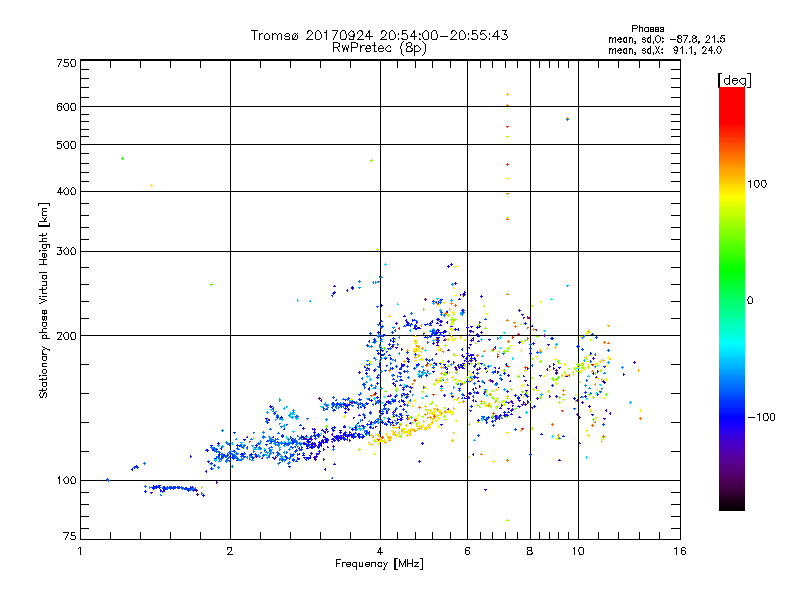The height and width of the screenshot is (600, 800).
Task: Click the x-axis '2' tick label
Action: [230, 551]
